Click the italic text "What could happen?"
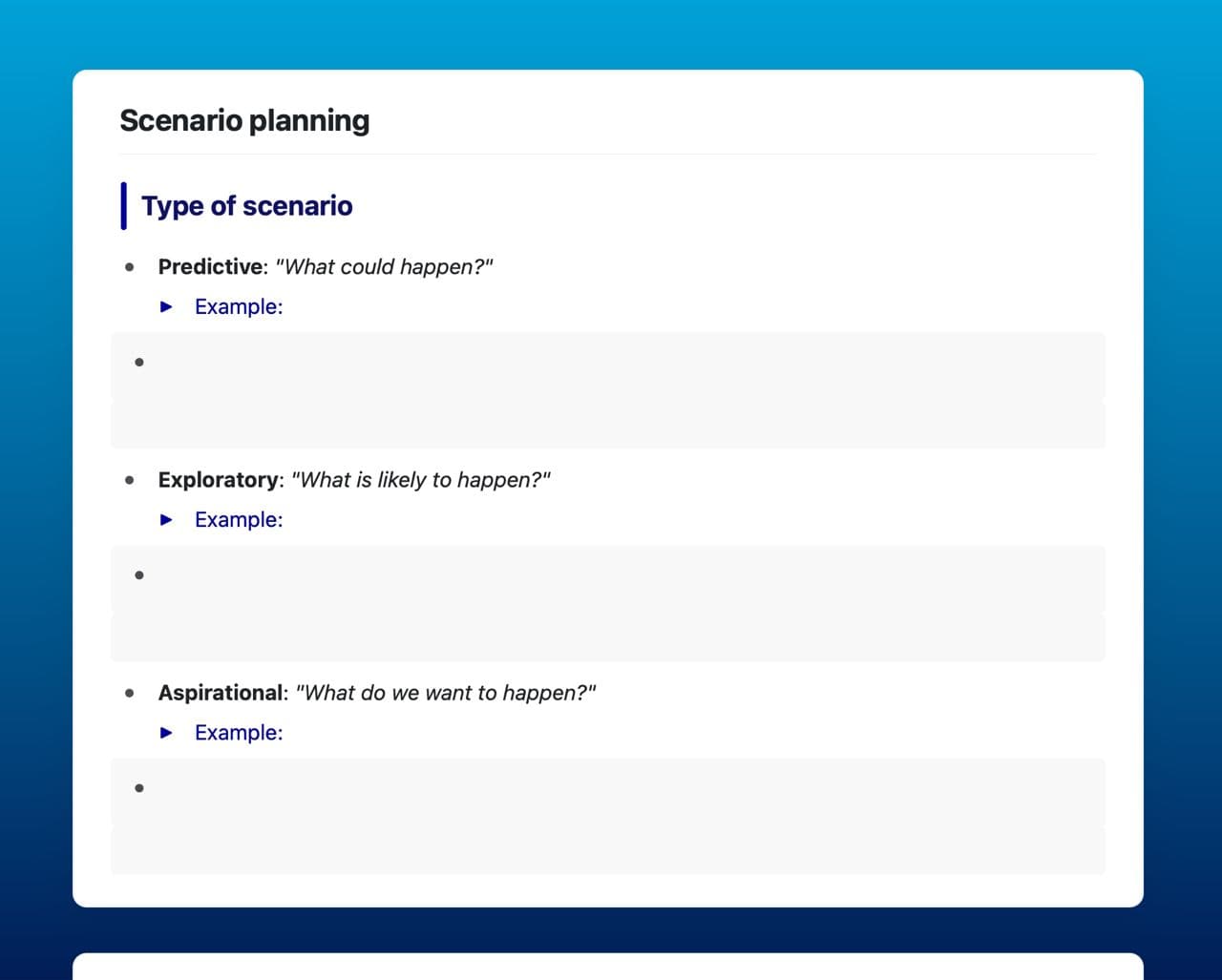This screenshot has height=980, width=1222. (384, 267)
